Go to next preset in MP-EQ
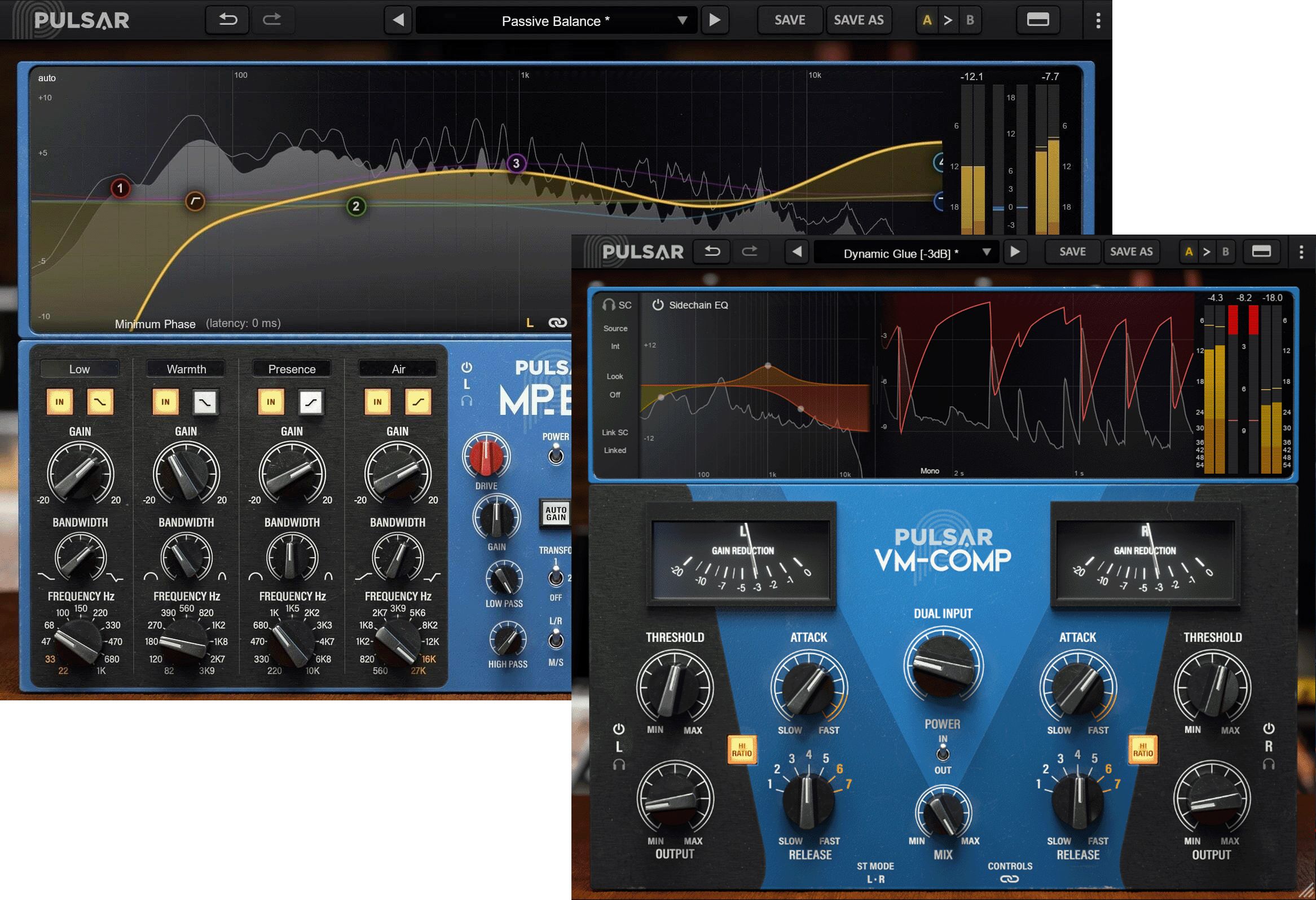This screenshot has width=1316, height=900. 715,20
